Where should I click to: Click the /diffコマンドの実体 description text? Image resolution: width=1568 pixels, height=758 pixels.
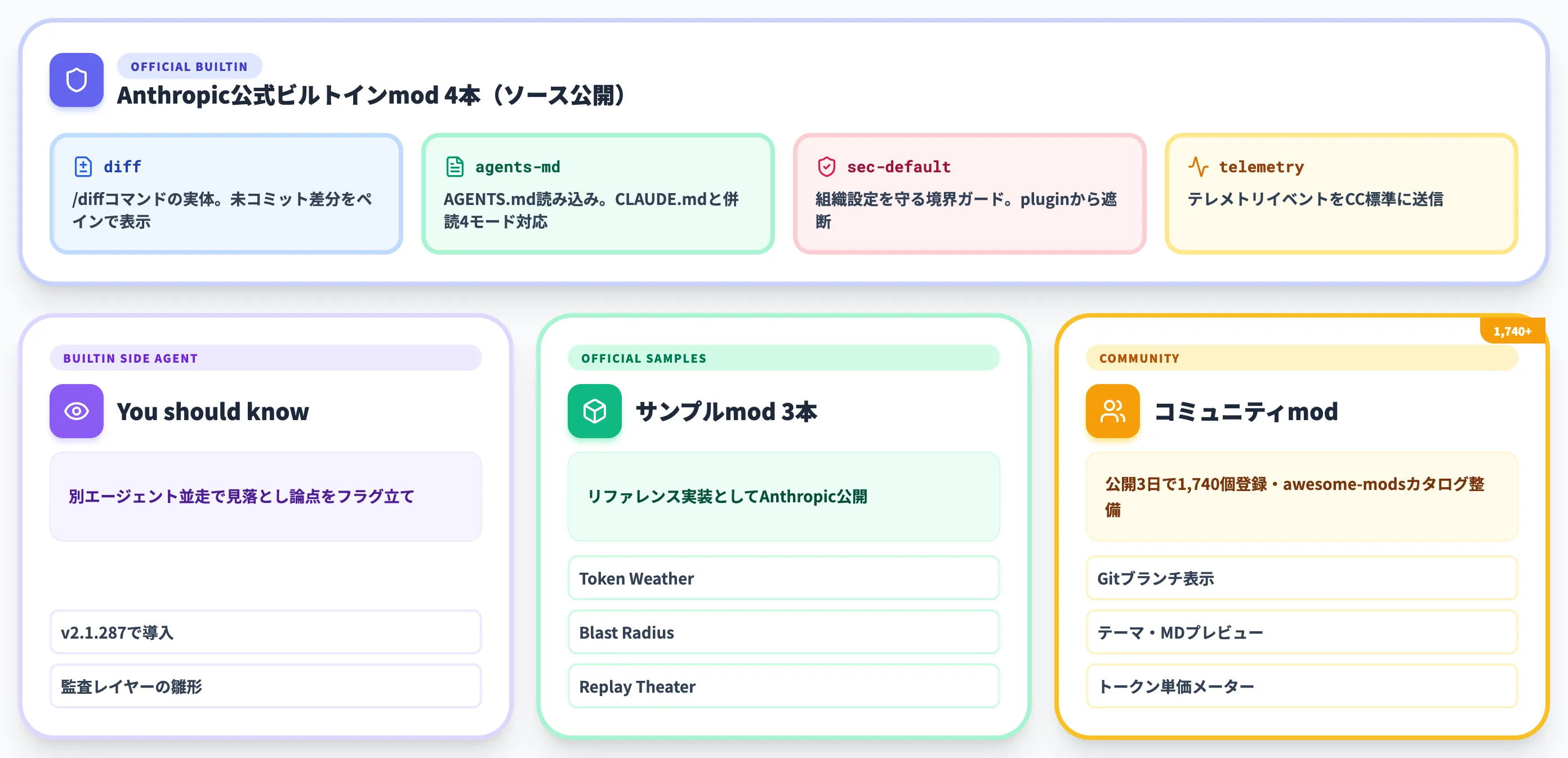(x=221, y=210)
